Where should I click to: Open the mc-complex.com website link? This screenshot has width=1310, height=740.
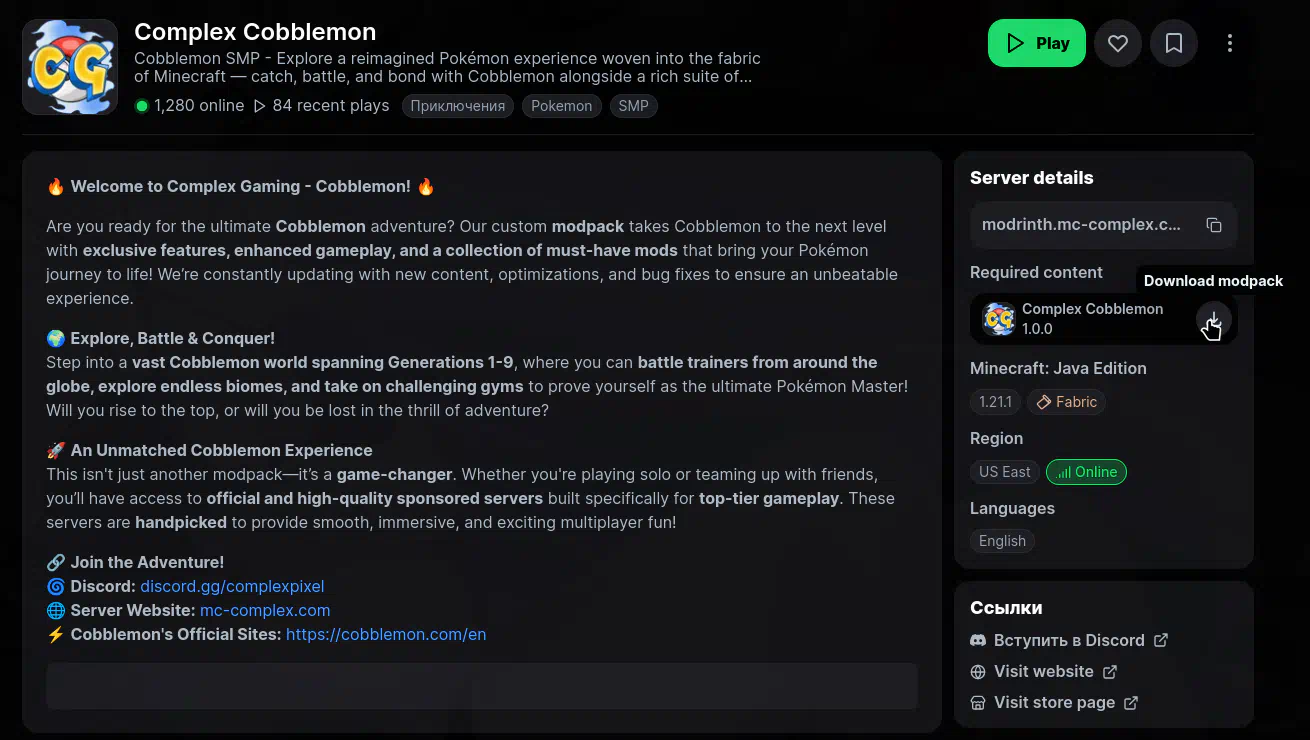[x=265, y=610]
